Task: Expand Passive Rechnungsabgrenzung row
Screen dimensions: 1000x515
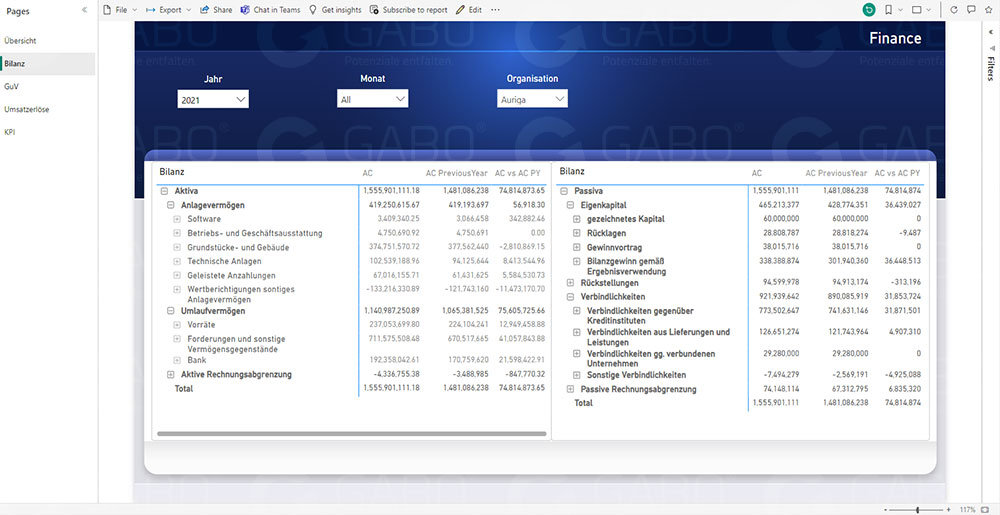Action: 570,389
